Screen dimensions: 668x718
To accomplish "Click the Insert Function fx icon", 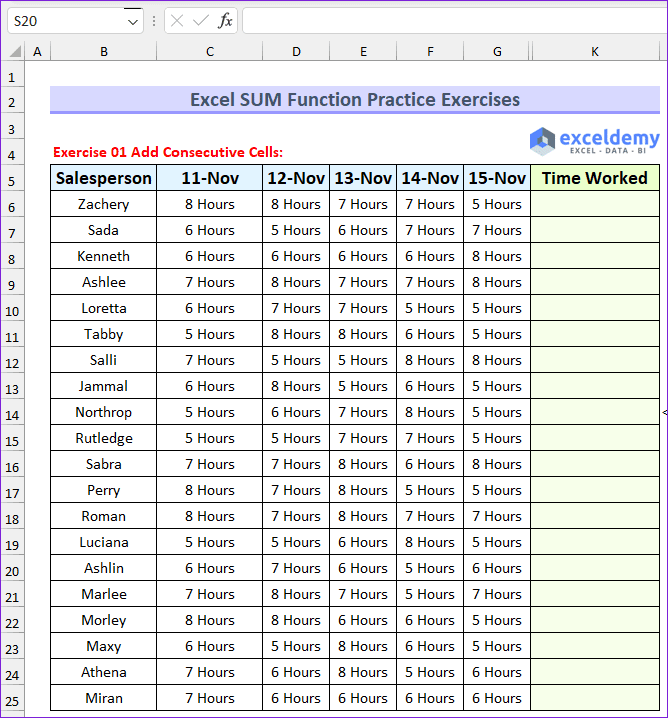I will click(225, 21).
